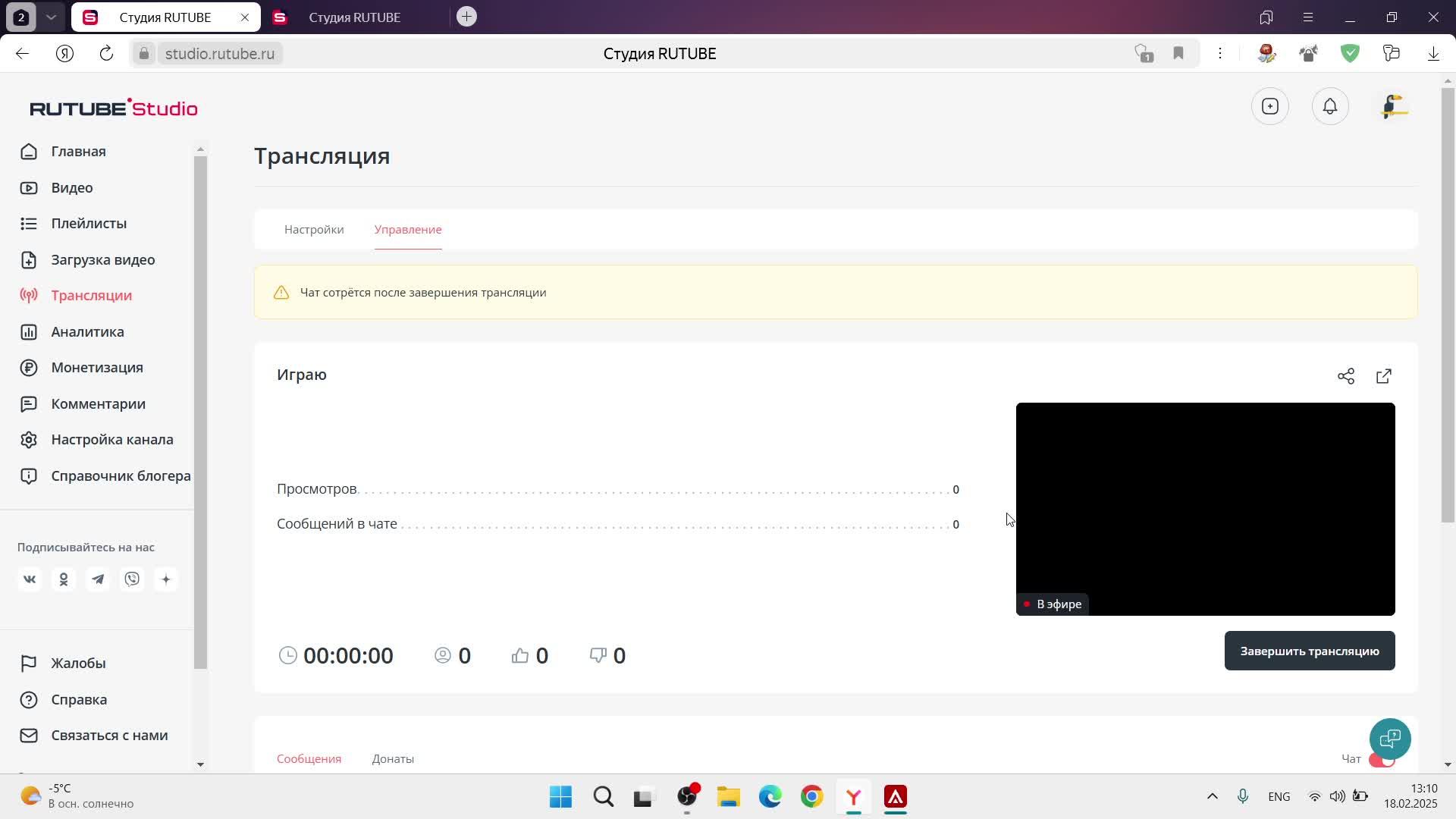Click the ENG language indicator
Image resolution: width=1456 pixels, height=819 pixels.
click(x=1279, y=797)
